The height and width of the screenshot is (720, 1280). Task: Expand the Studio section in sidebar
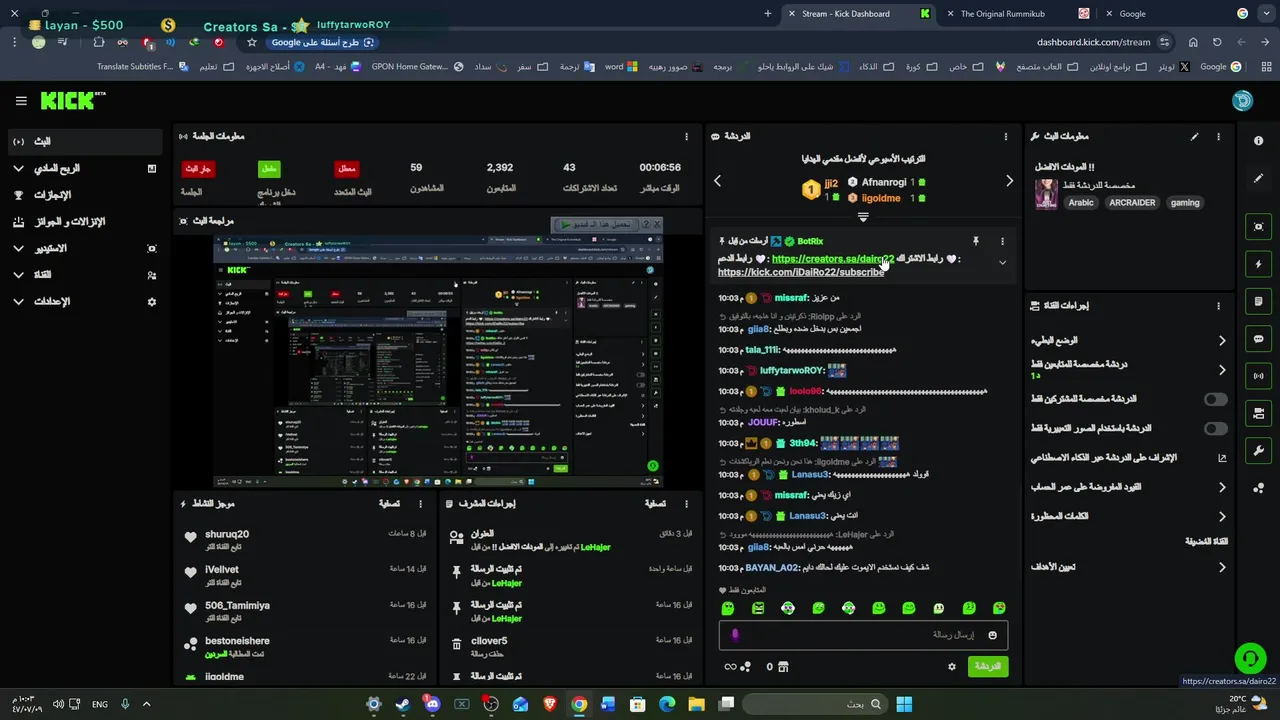pyautogui.click(x=83, y=248)
